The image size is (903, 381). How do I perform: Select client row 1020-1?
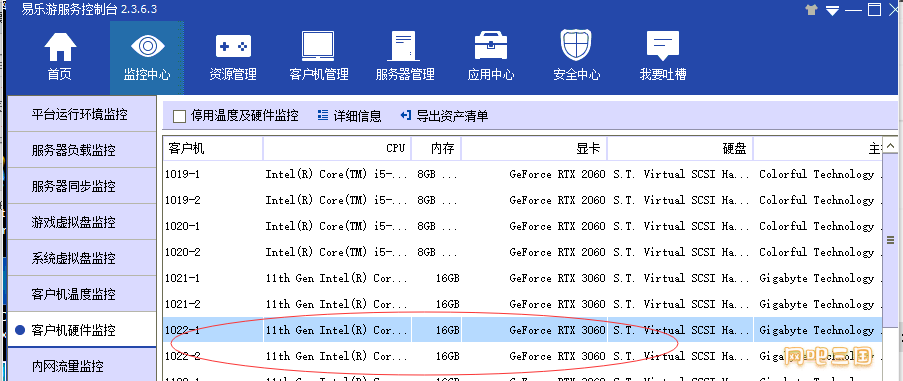tap(522, 226)
